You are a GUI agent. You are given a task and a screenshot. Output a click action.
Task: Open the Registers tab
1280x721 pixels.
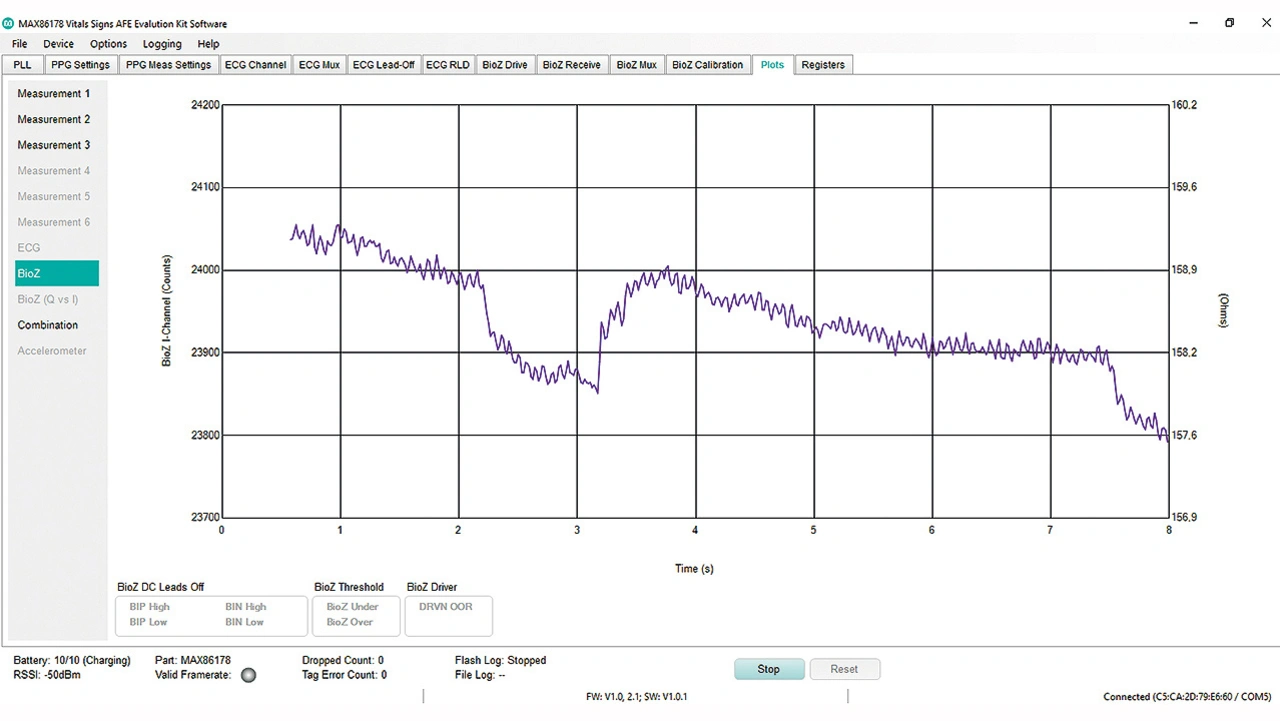[823, 65]
